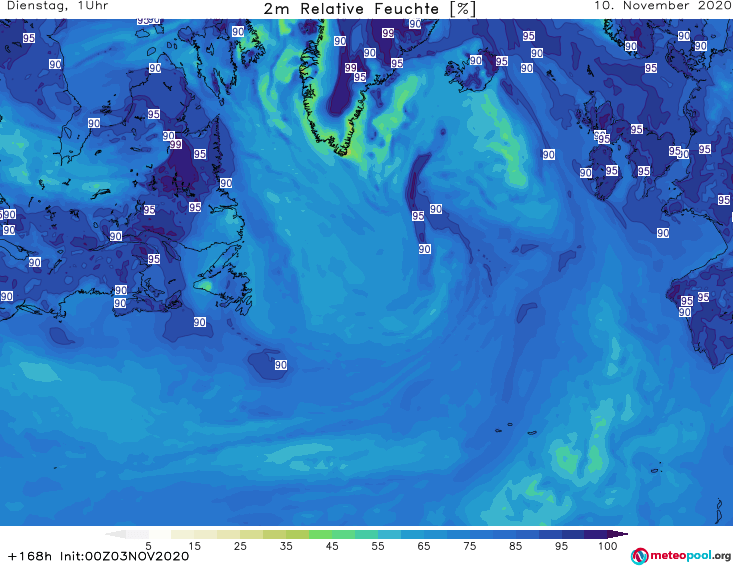
Task: Click the date "10. November 2020"
Action: pyautogui.click(x=662, y=6)
